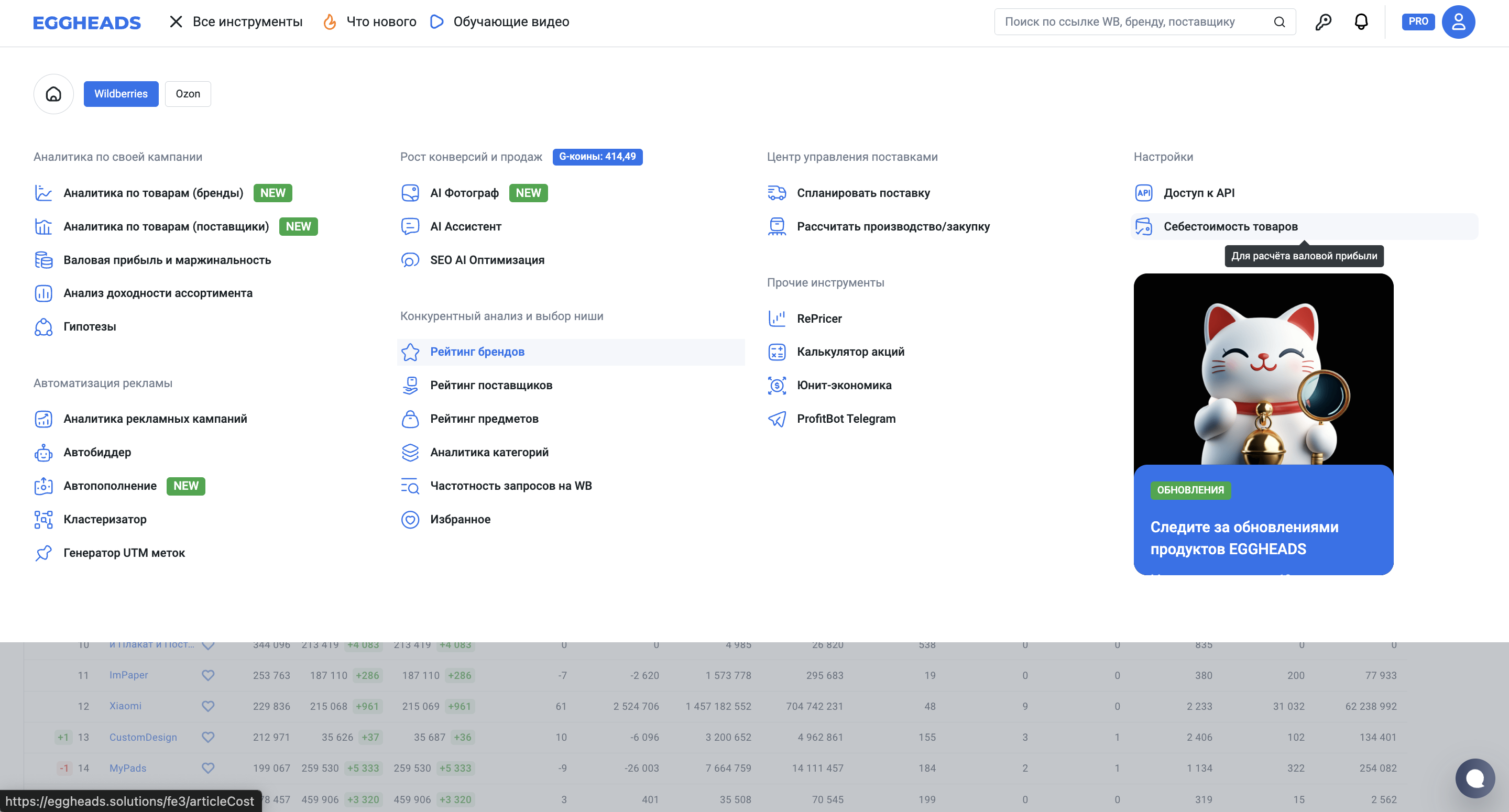Open Валовая прибыль и маржинальность
1509x812 pixels.
pyautogui.click(x=167, y=260)
